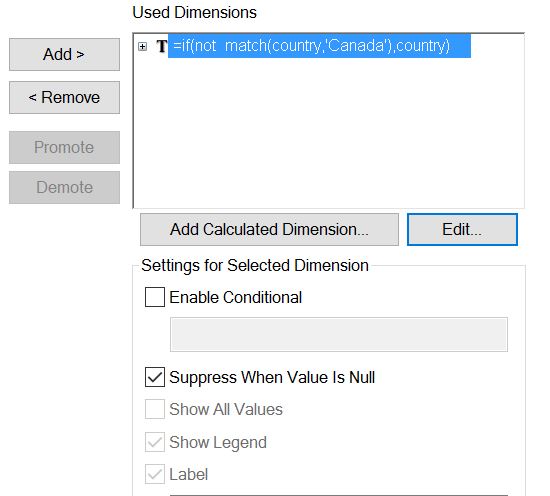Select the =if(not match(country,'Canada'),country) dimension

(x=319, y=46)
